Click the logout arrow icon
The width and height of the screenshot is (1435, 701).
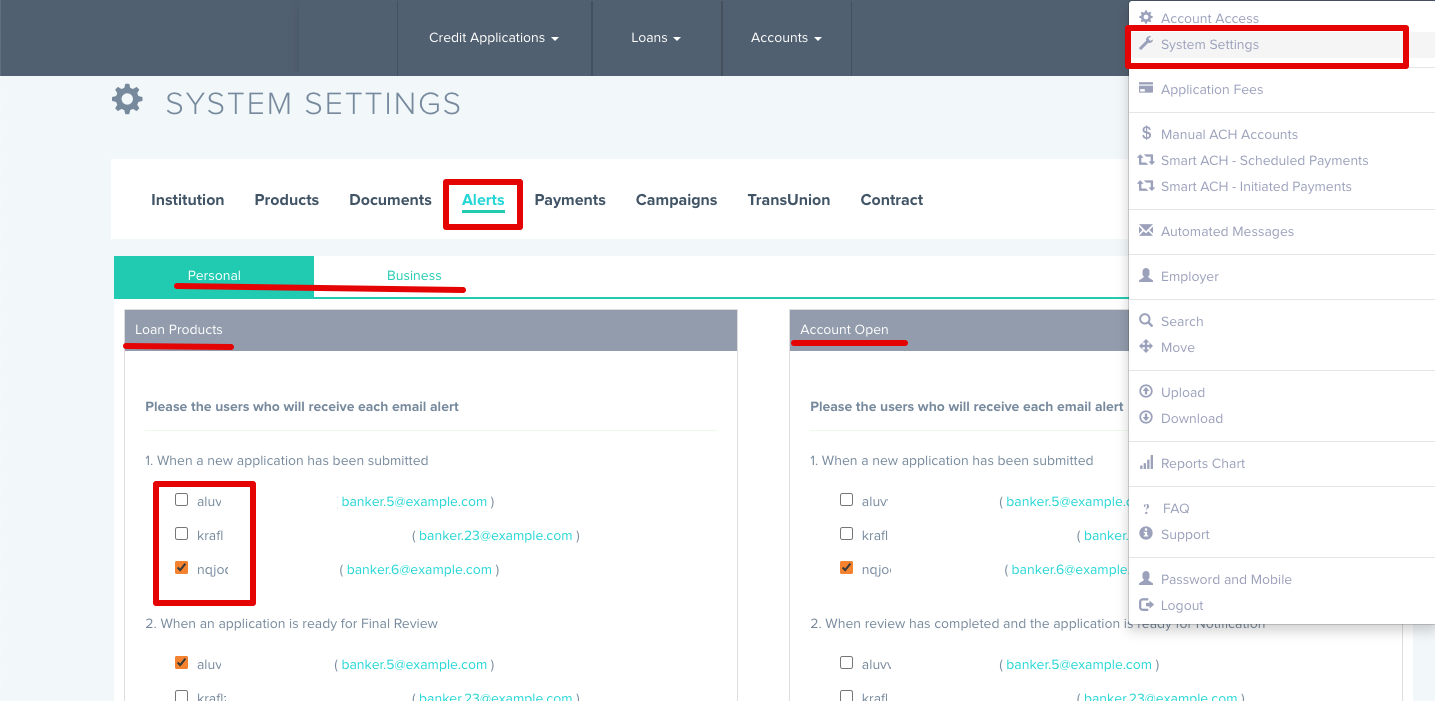pyautogui.click(x=1146, y=604)
